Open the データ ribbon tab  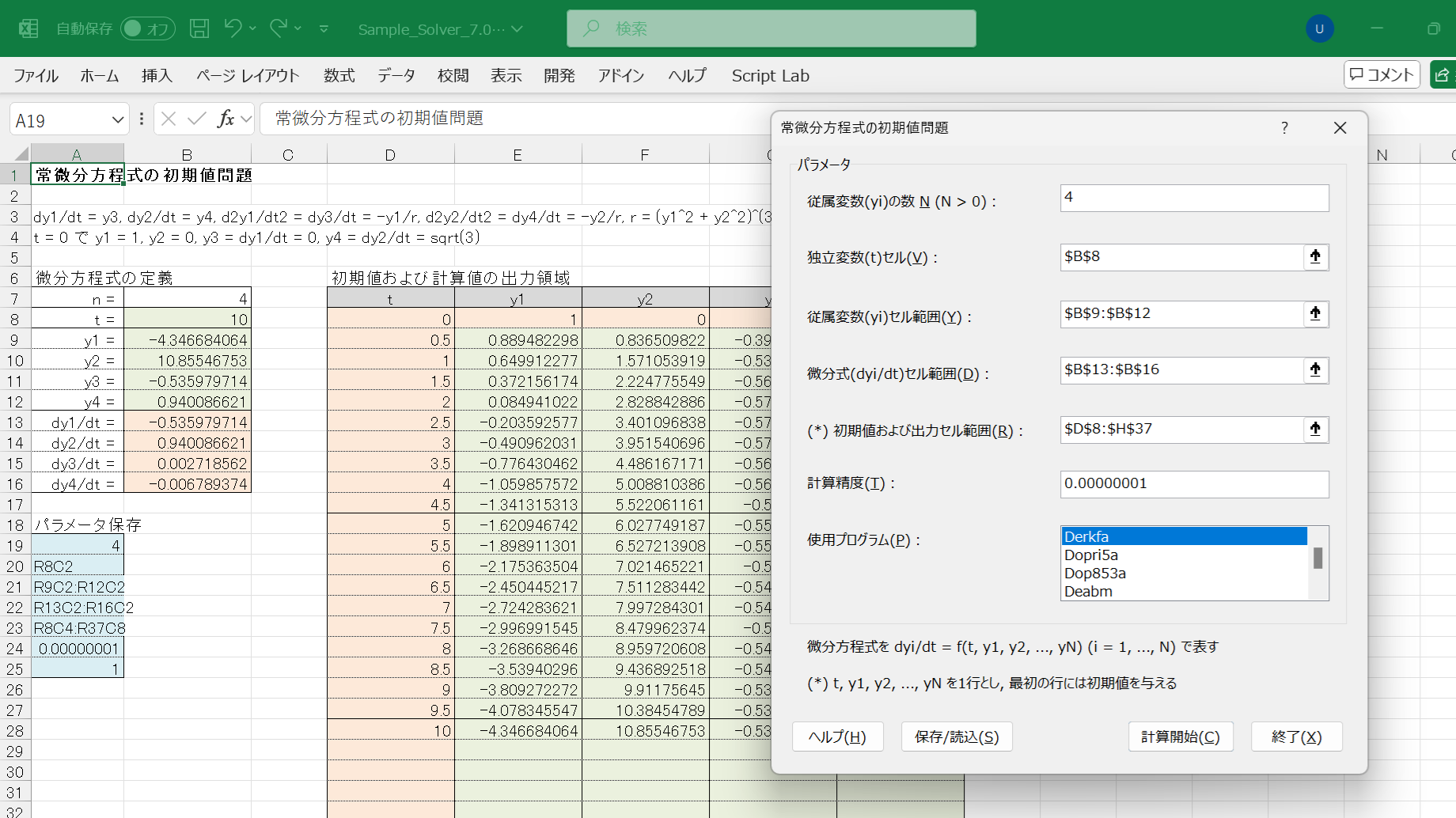click(x=396, y=76)
